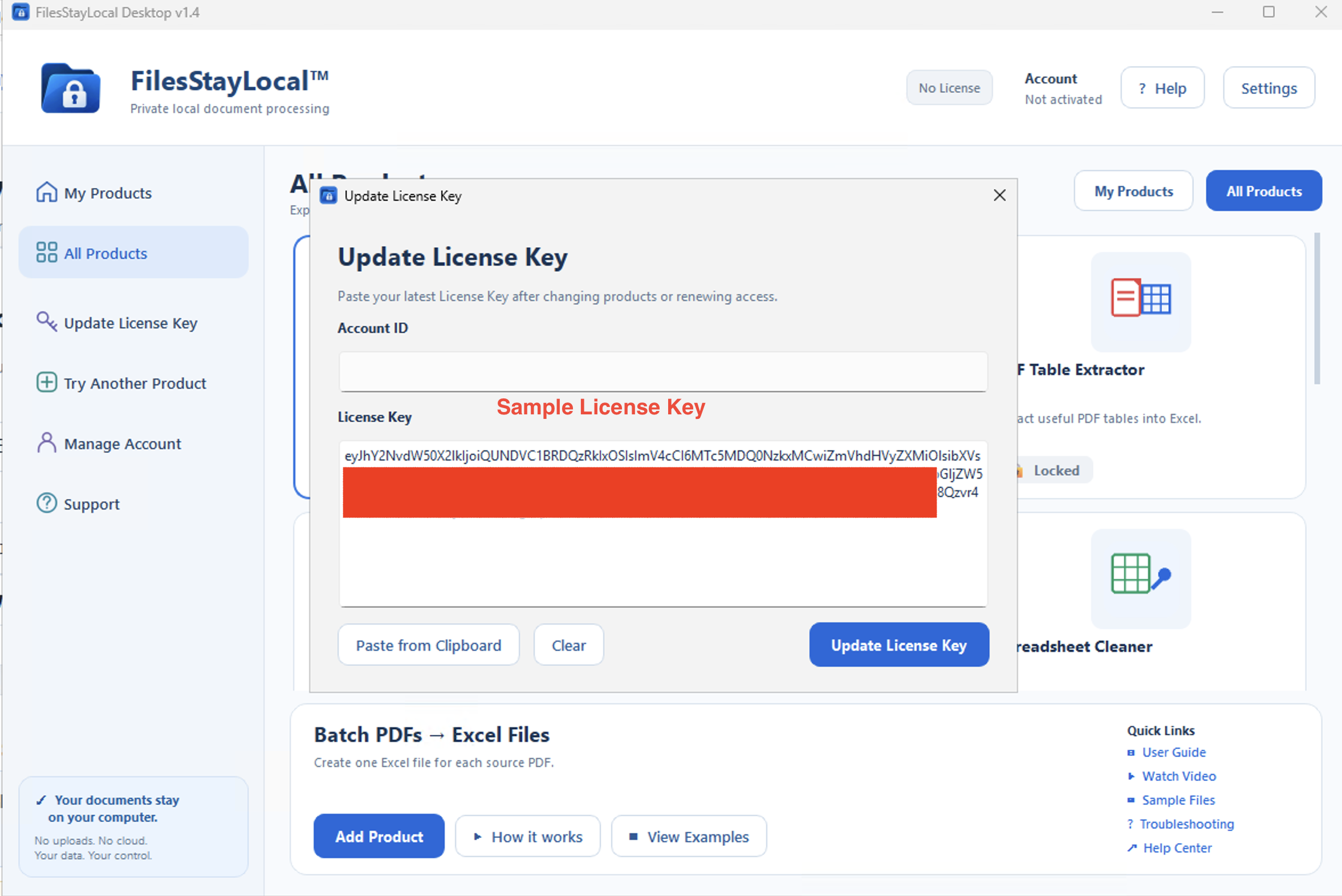Click the Spreadsheet Cleaner product icon
Viewport: 1342px width, 896px height.
tap(1141, 579)
